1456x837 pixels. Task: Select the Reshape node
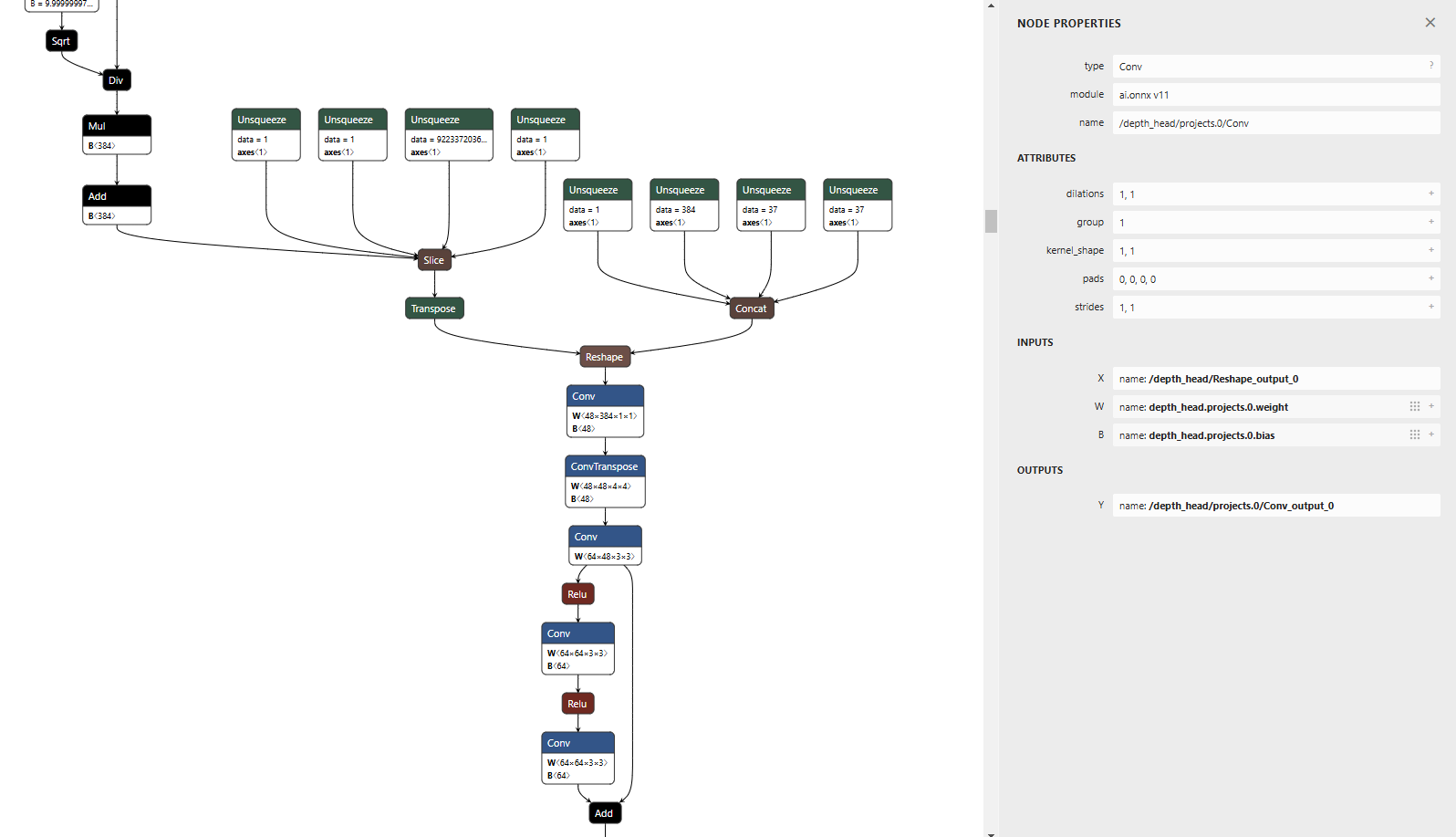click(x=605, y=357)
